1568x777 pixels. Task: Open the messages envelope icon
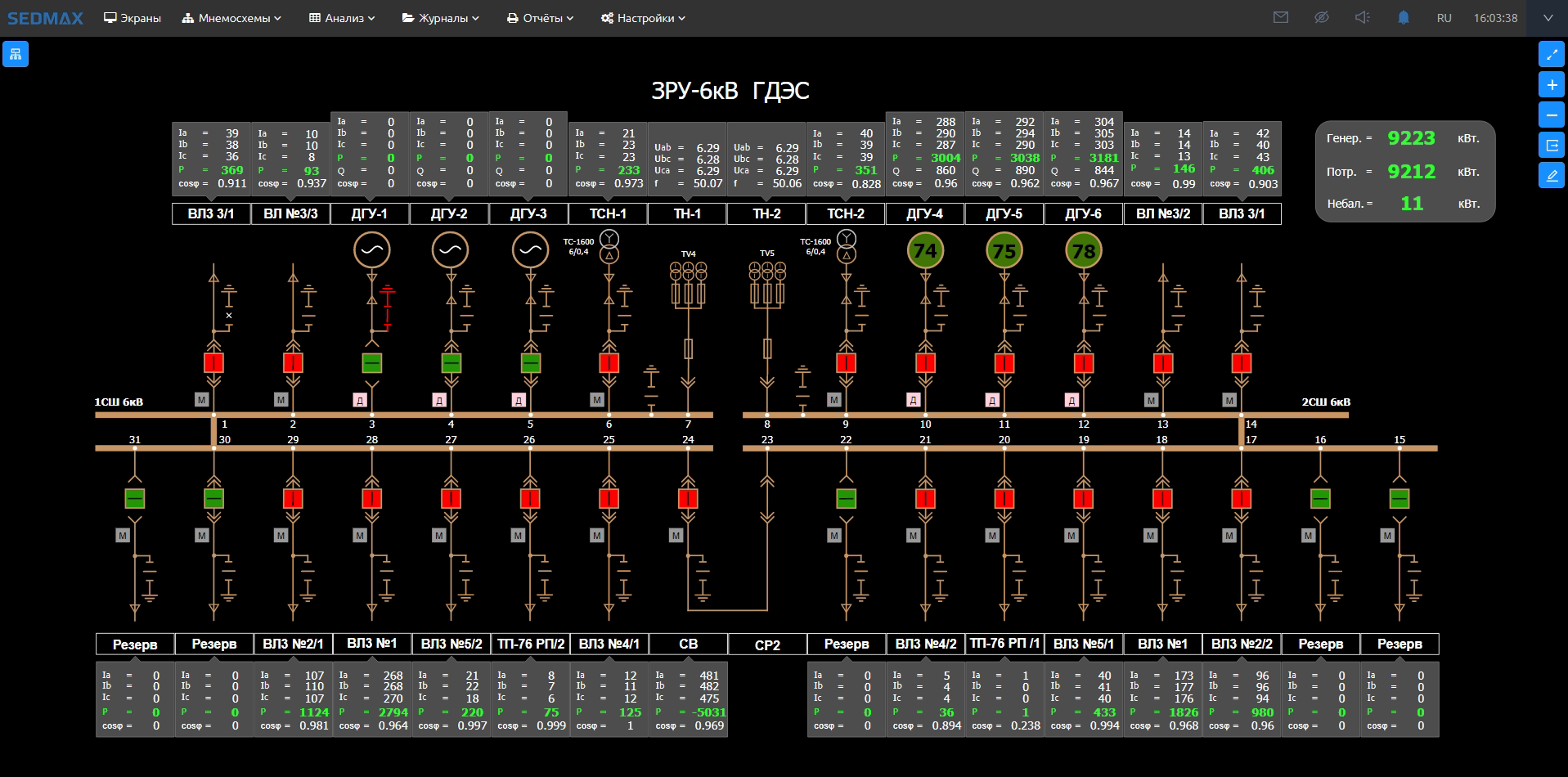coord(1281,17)
